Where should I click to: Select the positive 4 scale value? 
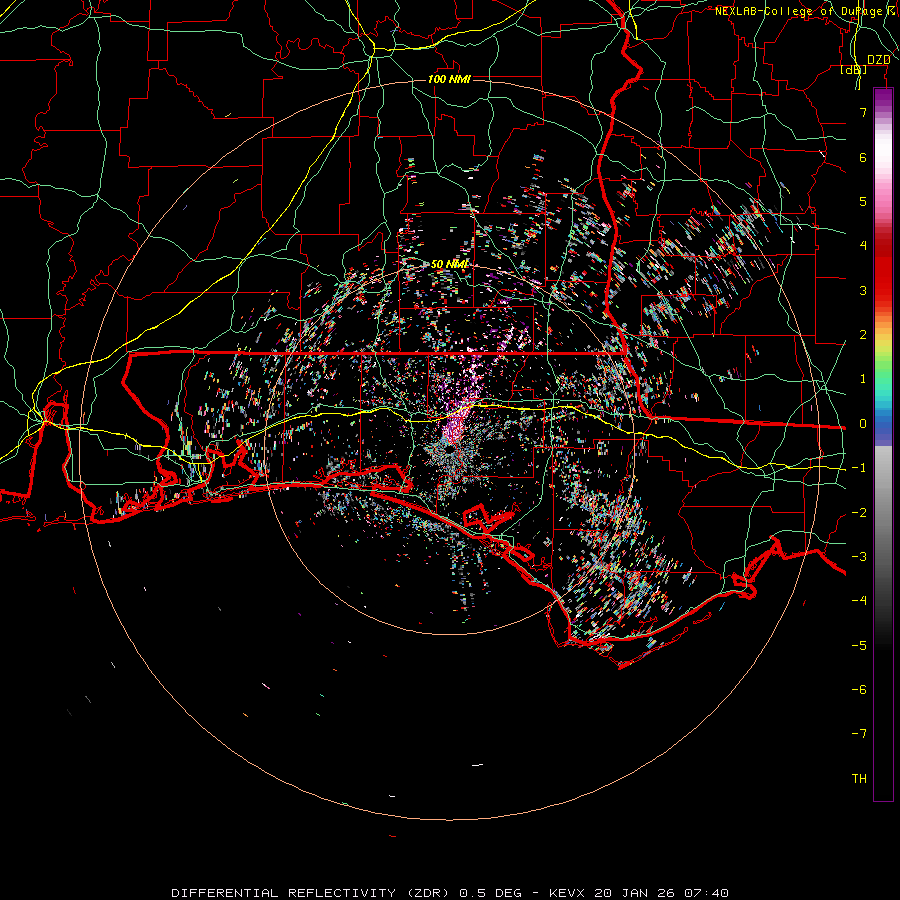[x=863, y=246]
